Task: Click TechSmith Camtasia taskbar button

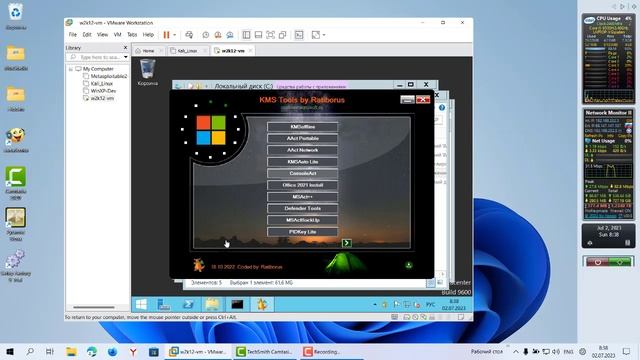Action: click(x=264, y=352)
